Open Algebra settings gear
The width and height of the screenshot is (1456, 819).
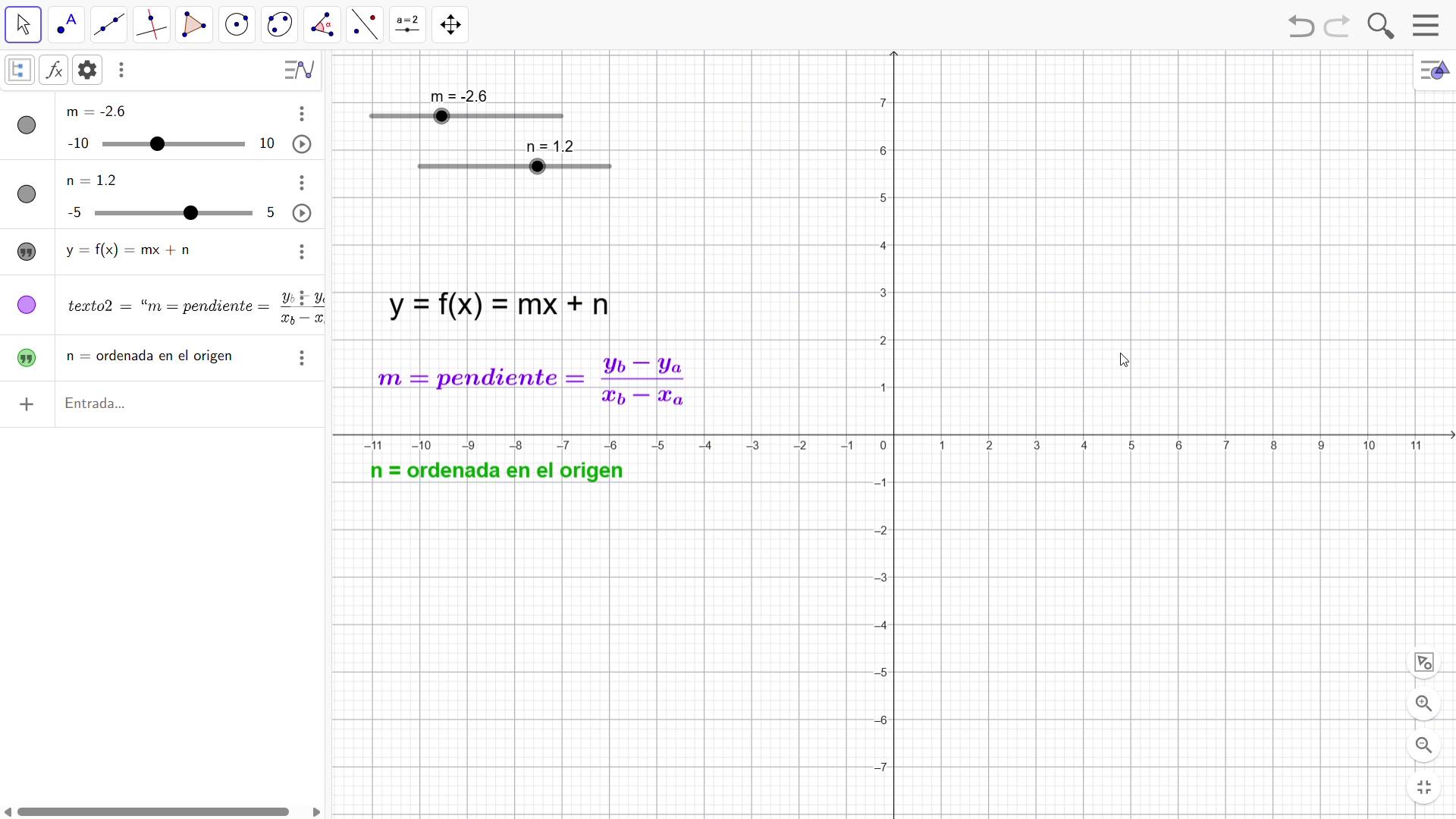[88, 71]
